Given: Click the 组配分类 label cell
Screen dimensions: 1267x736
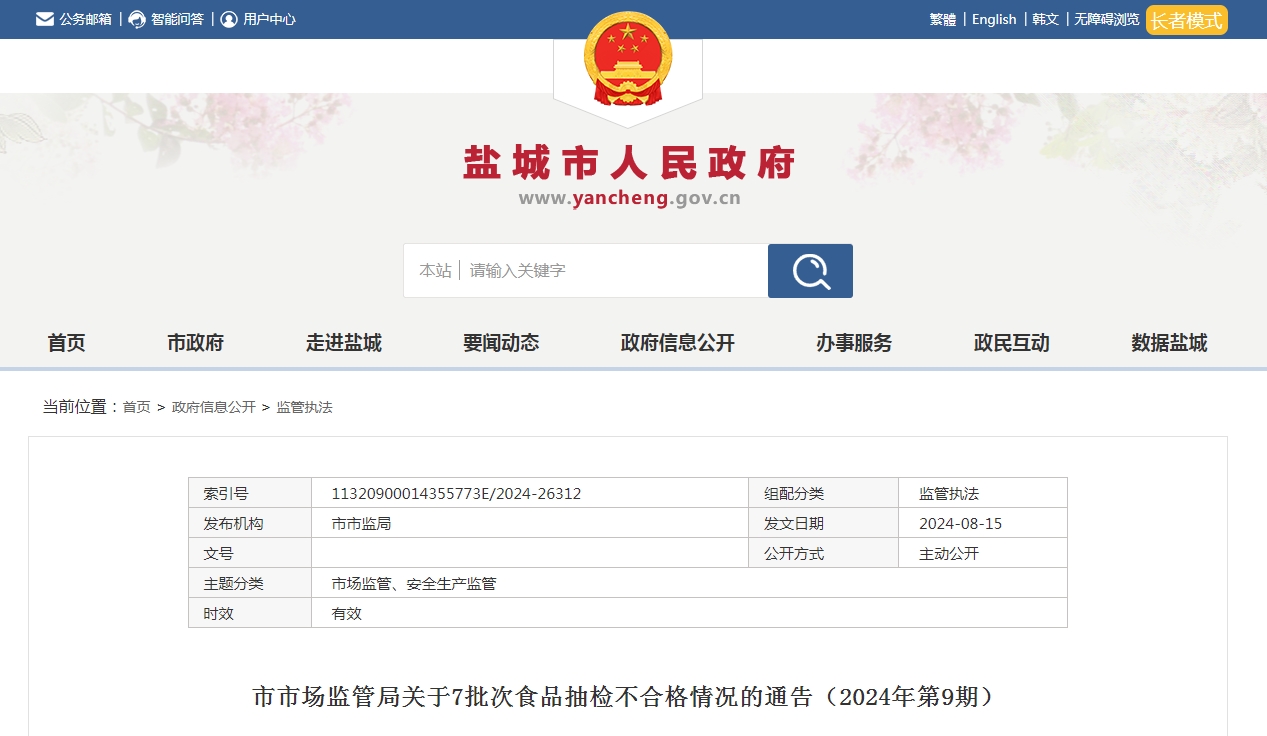Looking at the screenshot, I should click(824, 493).
